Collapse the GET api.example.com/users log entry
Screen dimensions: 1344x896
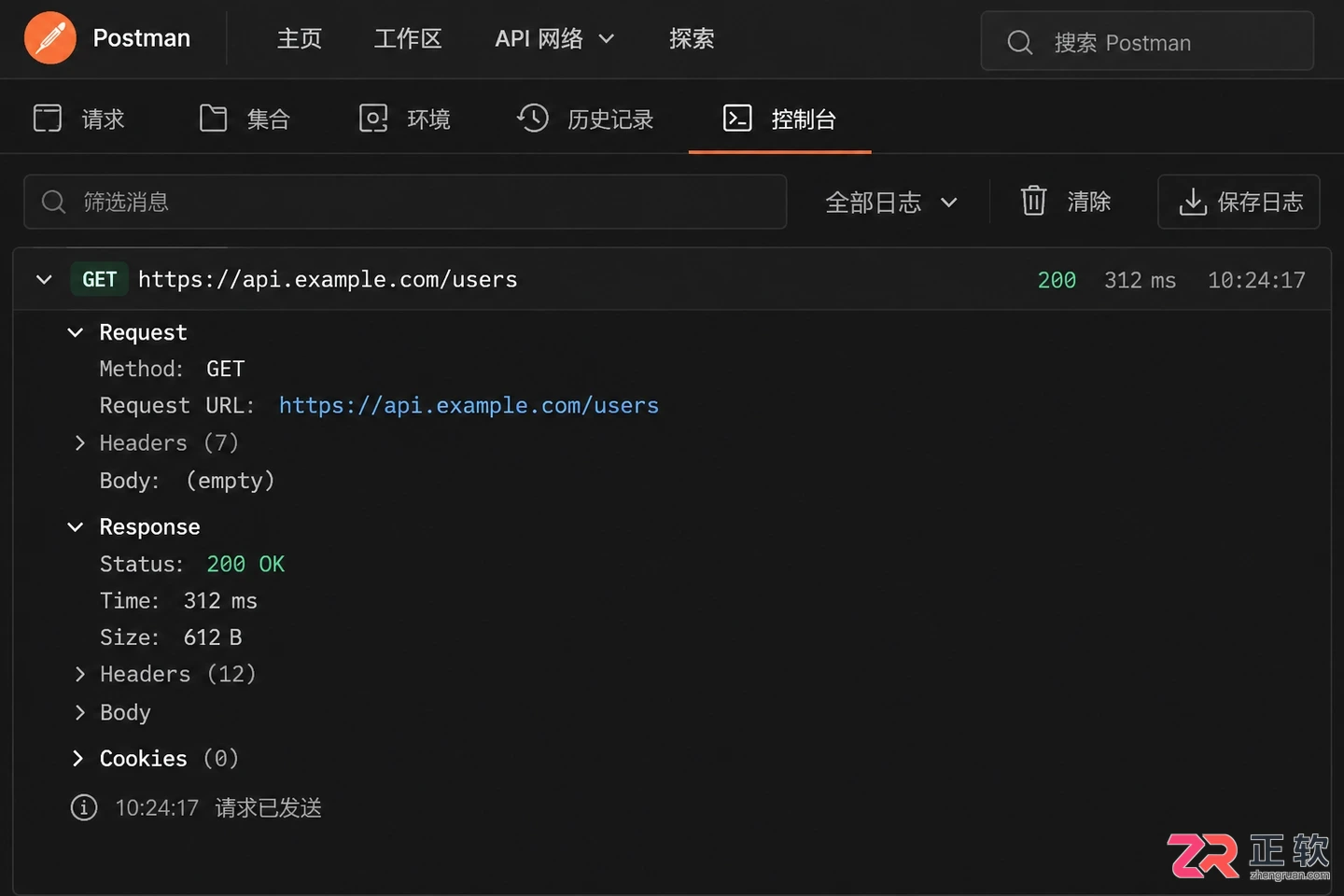tap(44, 279)
